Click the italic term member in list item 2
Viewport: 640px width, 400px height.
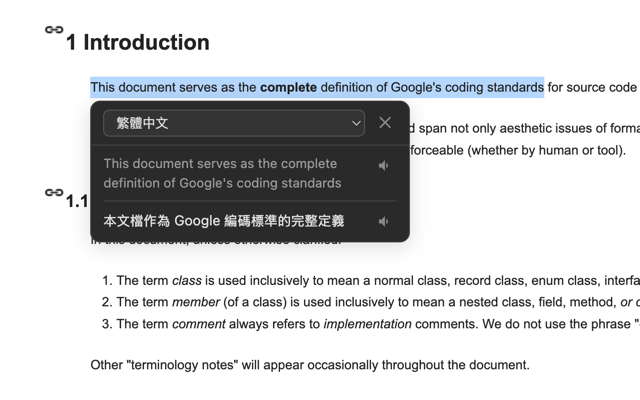(196, 302)
